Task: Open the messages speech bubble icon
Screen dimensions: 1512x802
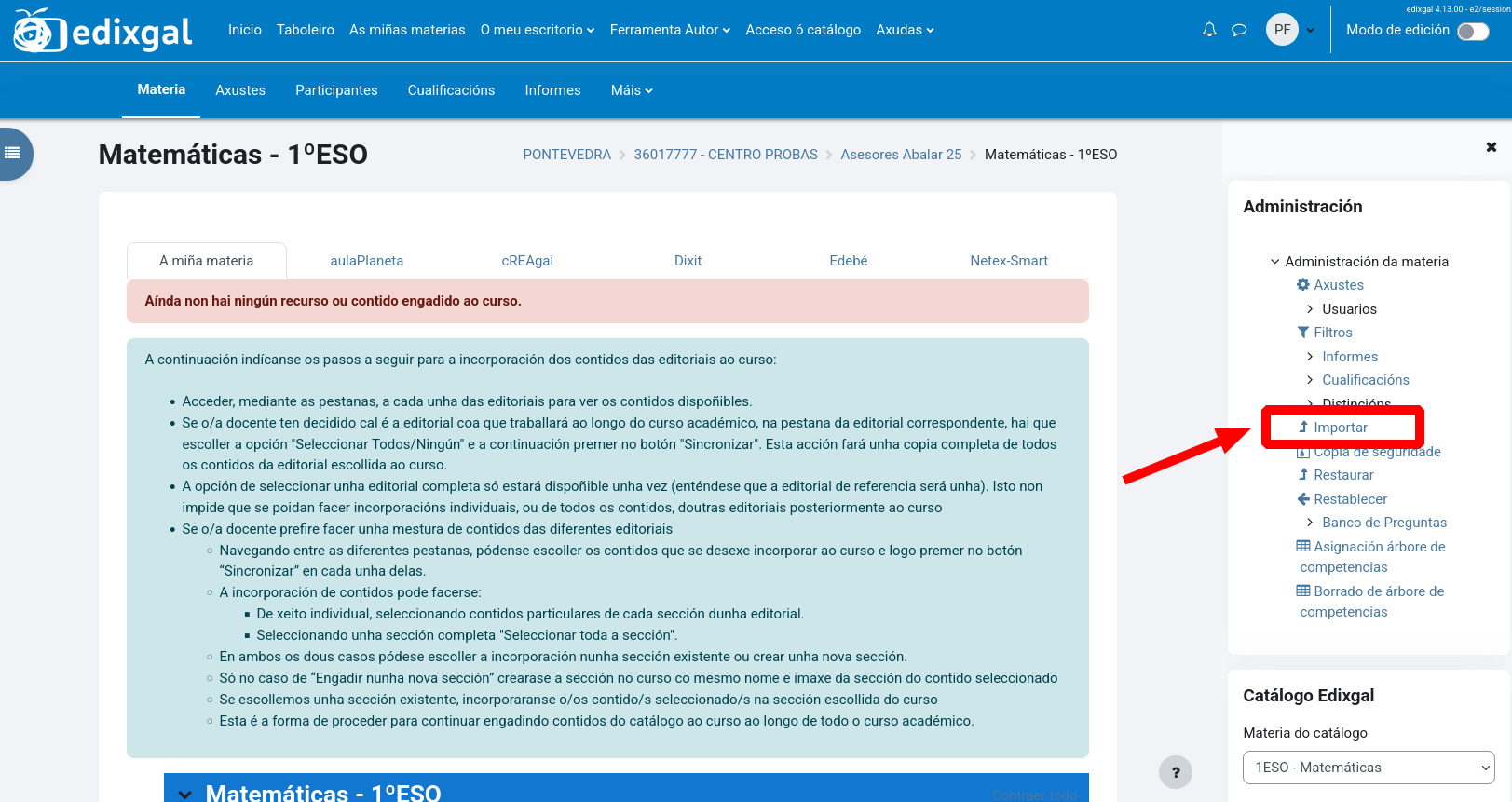Action: tap(1239, 30)
